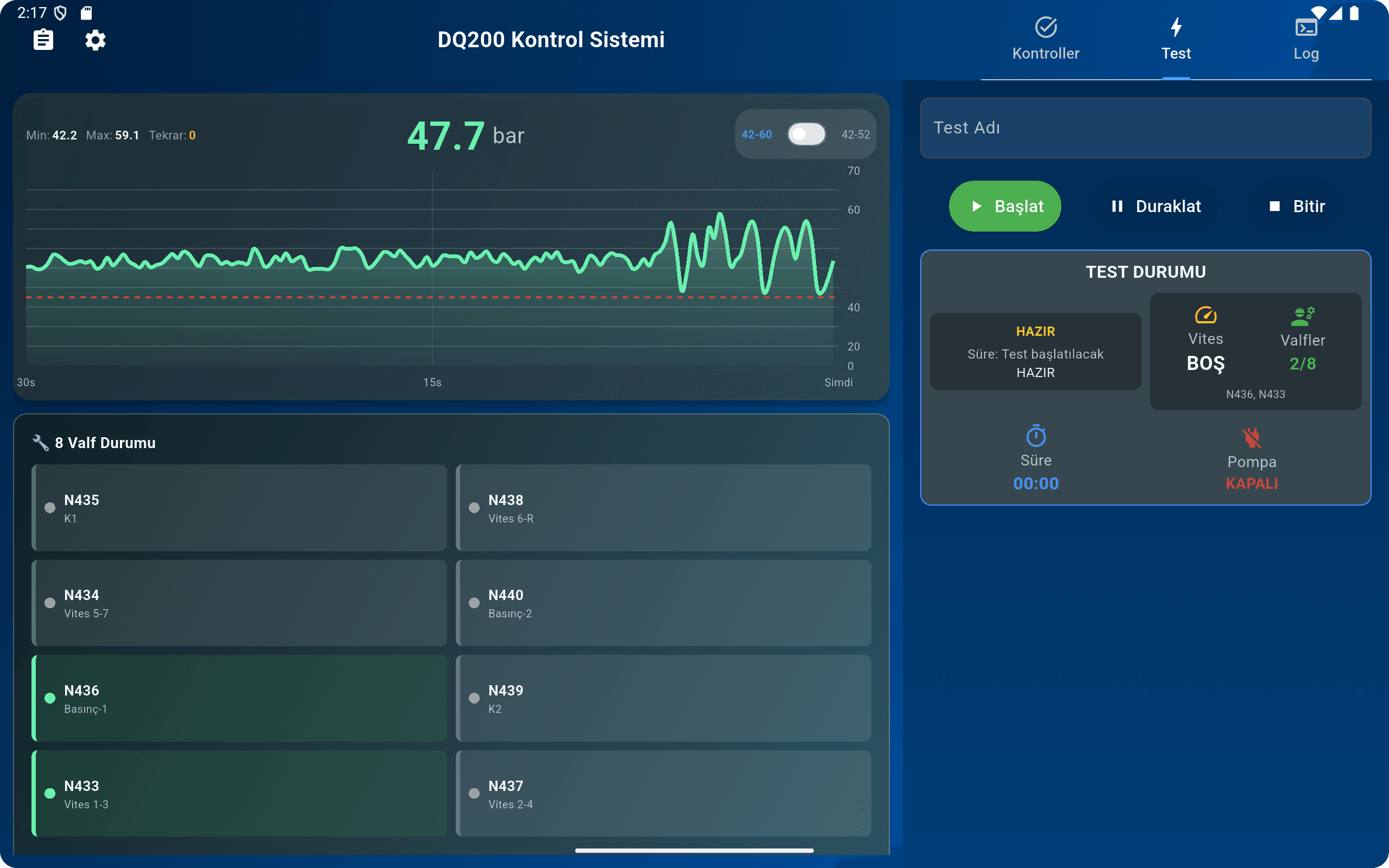Click the Valfler engineer icon
Screen dimensions: 1389x868
(x=1302, y=316)
